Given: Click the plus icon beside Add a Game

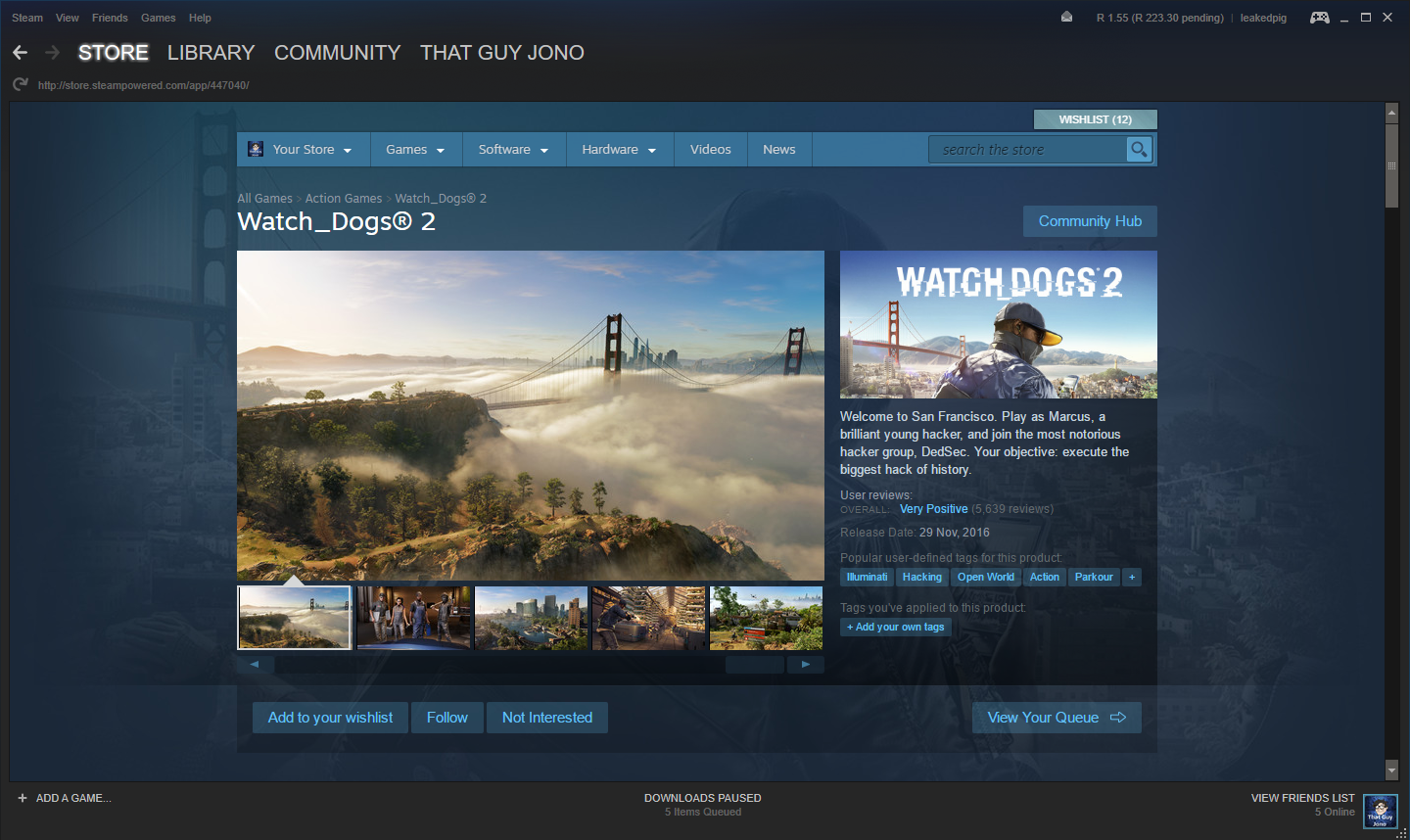Looking at the screenshot, I should coord(23,798).
